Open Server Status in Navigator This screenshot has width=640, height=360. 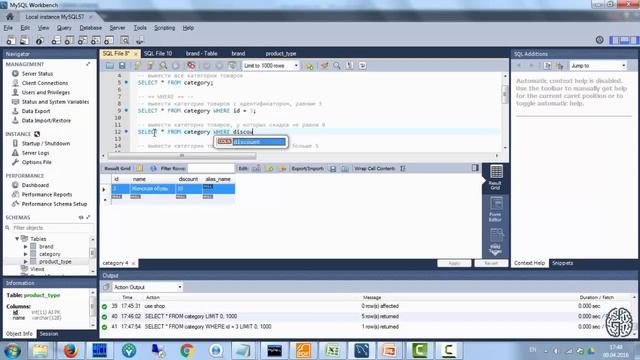coord(37,73)
